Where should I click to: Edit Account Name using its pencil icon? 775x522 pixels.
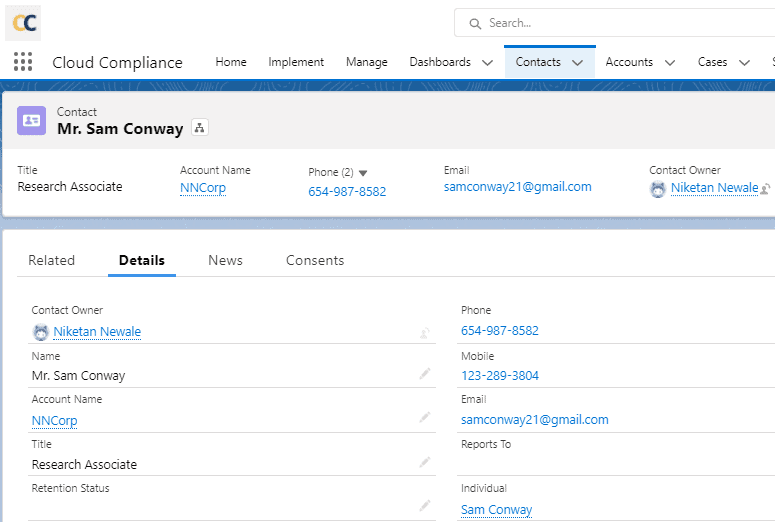425,418
